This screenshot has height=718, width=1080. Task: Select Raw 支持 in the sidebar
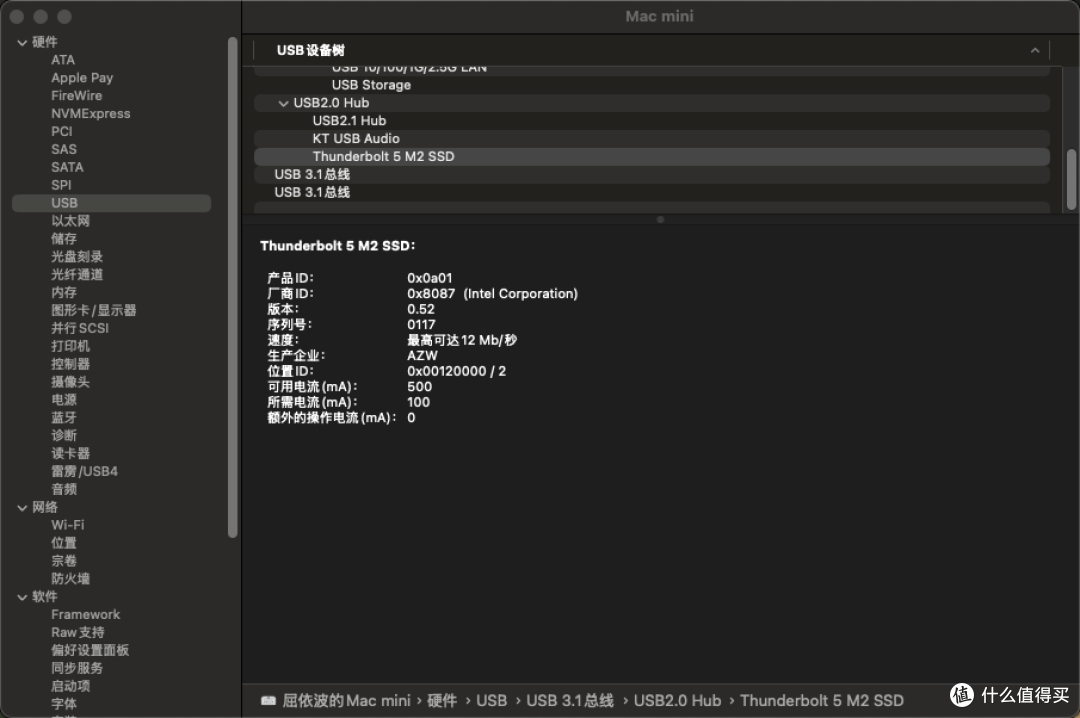click(x=78, y=633)
